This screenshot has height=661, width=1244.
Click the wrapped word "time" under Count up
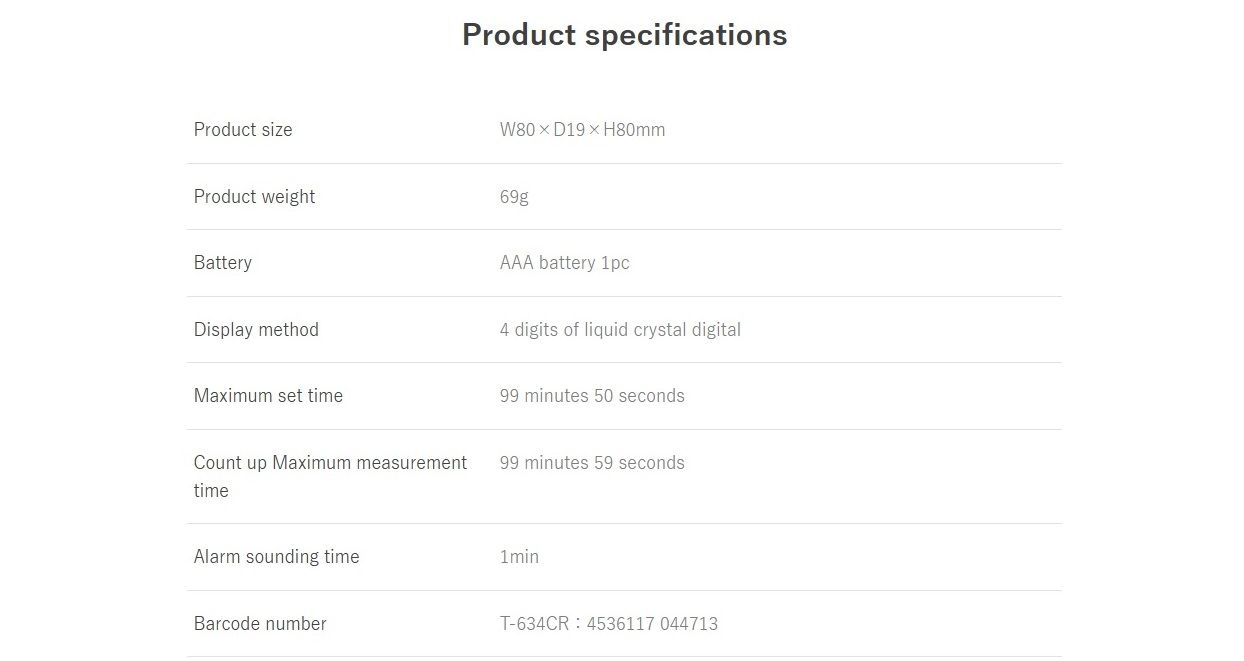(211, 491)
